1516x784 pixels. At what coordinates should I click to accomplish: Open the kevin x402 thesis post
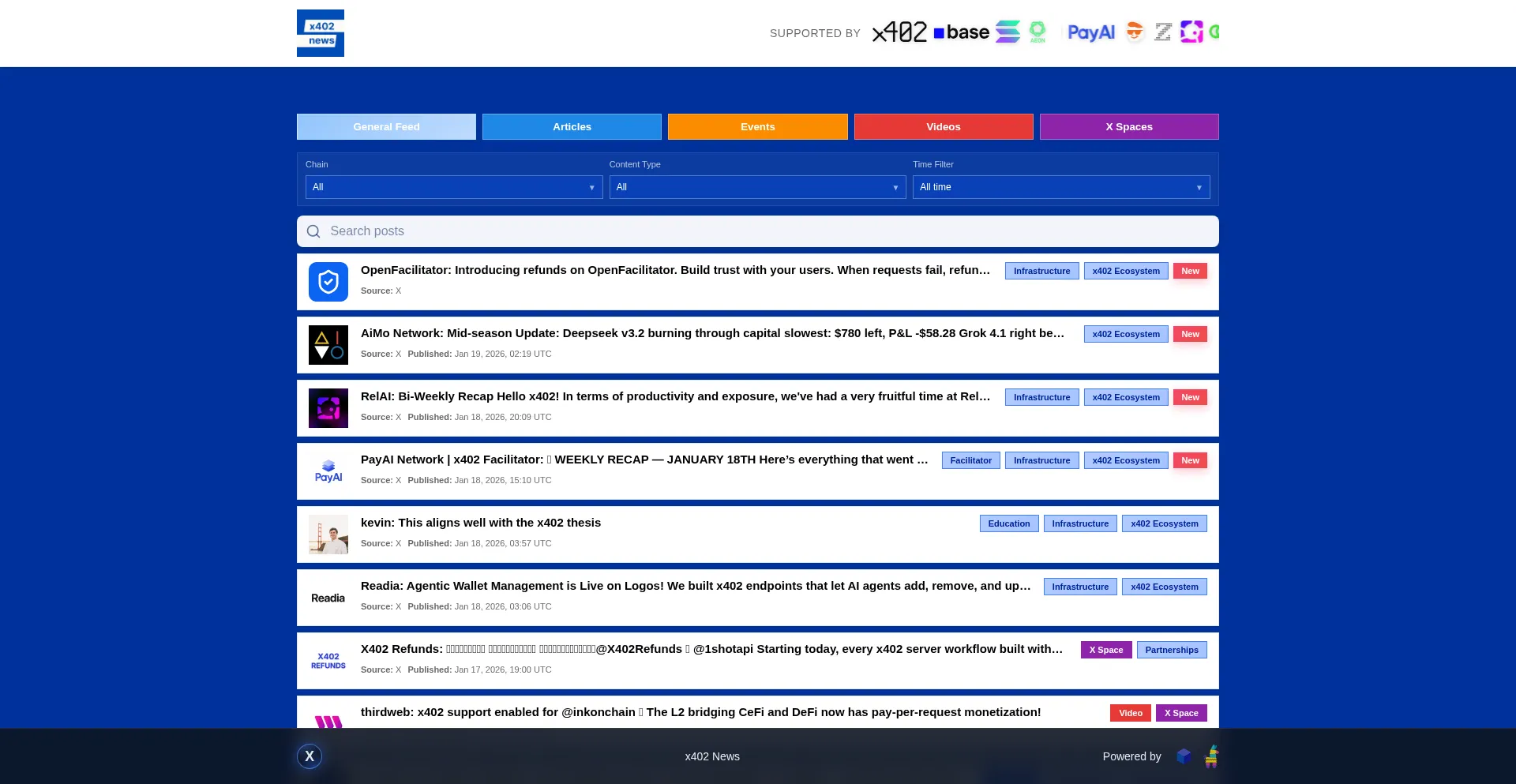click(480, 523)
